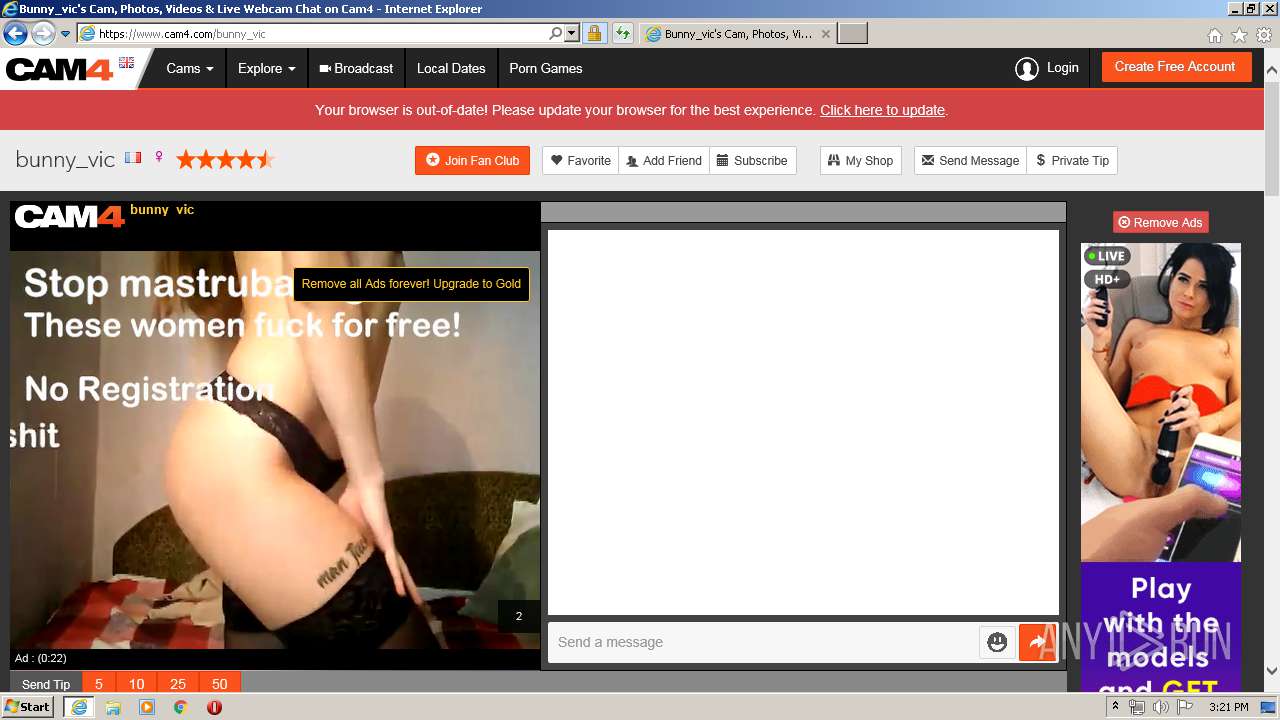This screenshot has width=1280, height=720.
Task: Select the Bunny_vic's Cam browser tab
Action: [x=737, y=33]
